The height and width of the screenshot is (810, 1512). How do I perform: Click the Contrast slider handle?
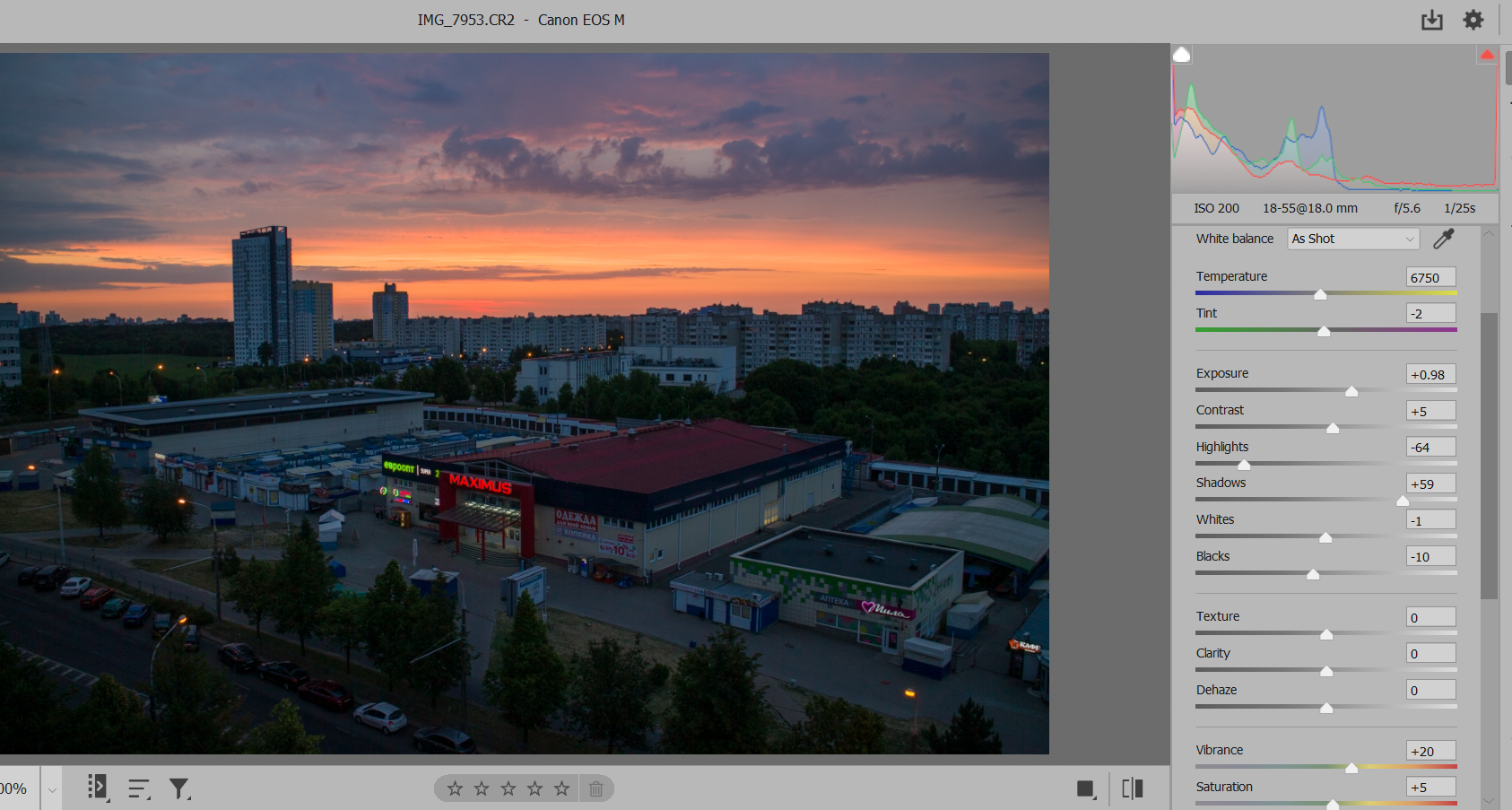pos(1333,428)
